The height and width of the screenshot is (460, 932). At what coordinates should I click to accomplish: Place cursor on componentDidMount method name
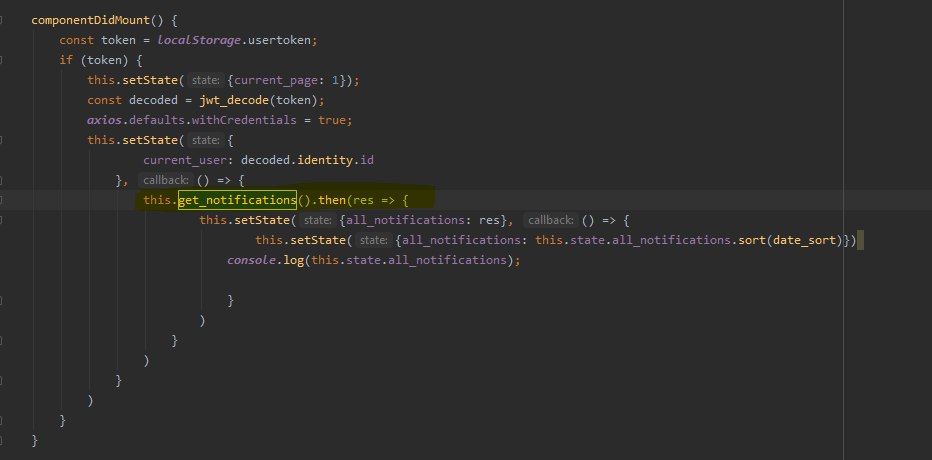click(90, 20)
